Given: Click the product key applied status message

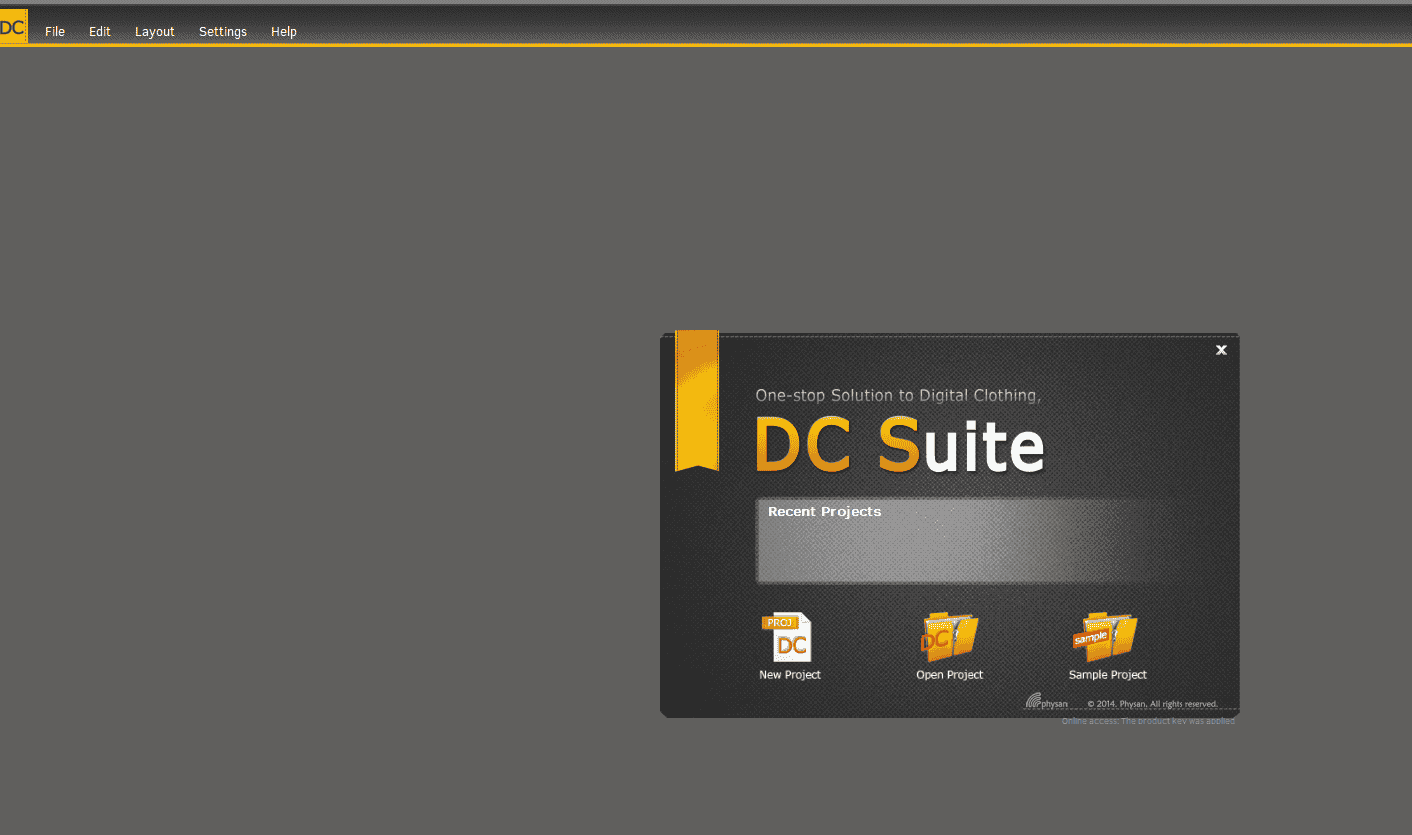Looking at the screenshot, I should (1147, 720).
